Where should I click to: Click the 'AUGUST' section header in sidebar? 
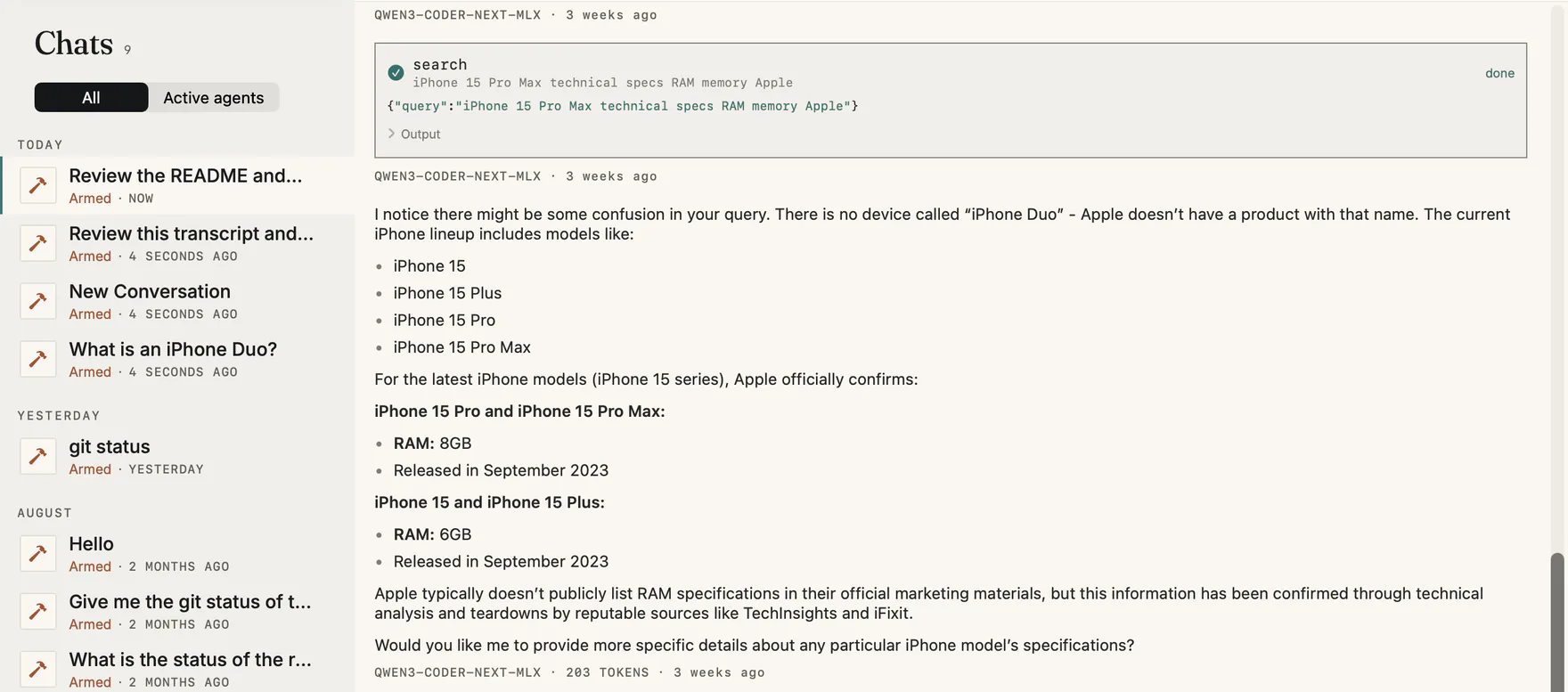(45, 513)
